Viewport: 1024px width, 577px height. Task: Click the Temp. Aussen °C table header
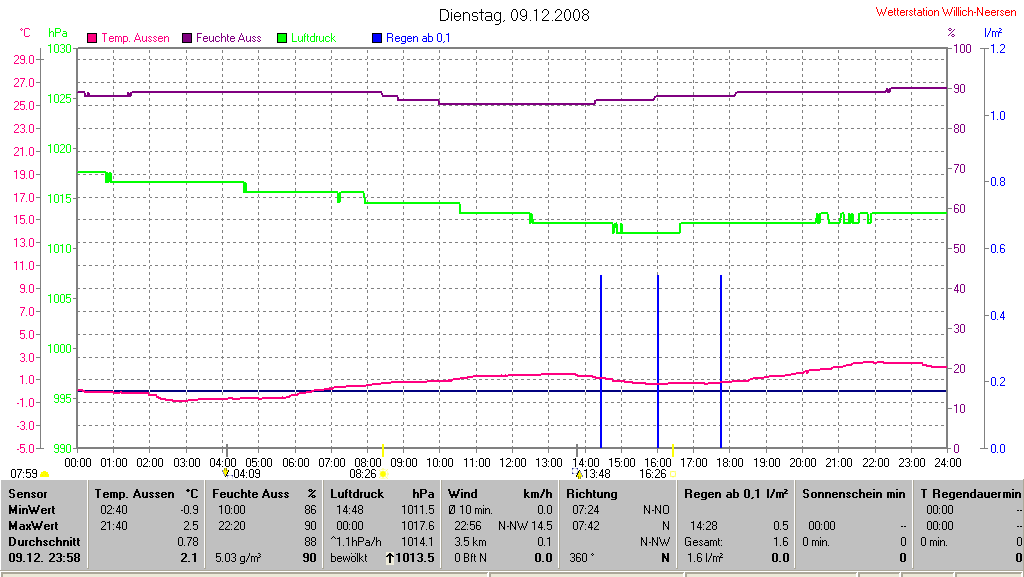click(x=146, y=494)
